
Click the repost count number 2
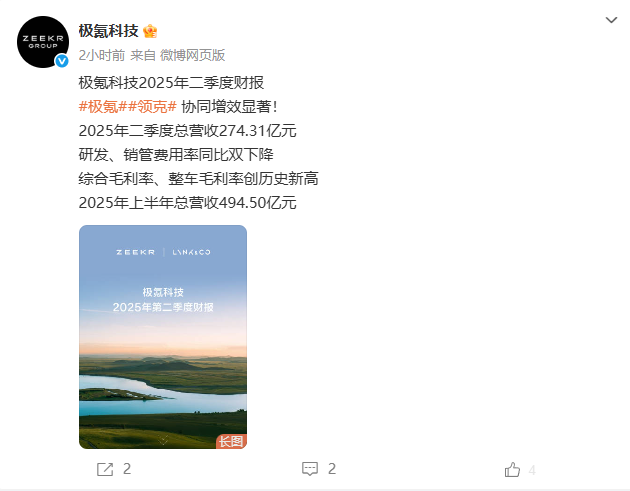[x=127, y=469]
